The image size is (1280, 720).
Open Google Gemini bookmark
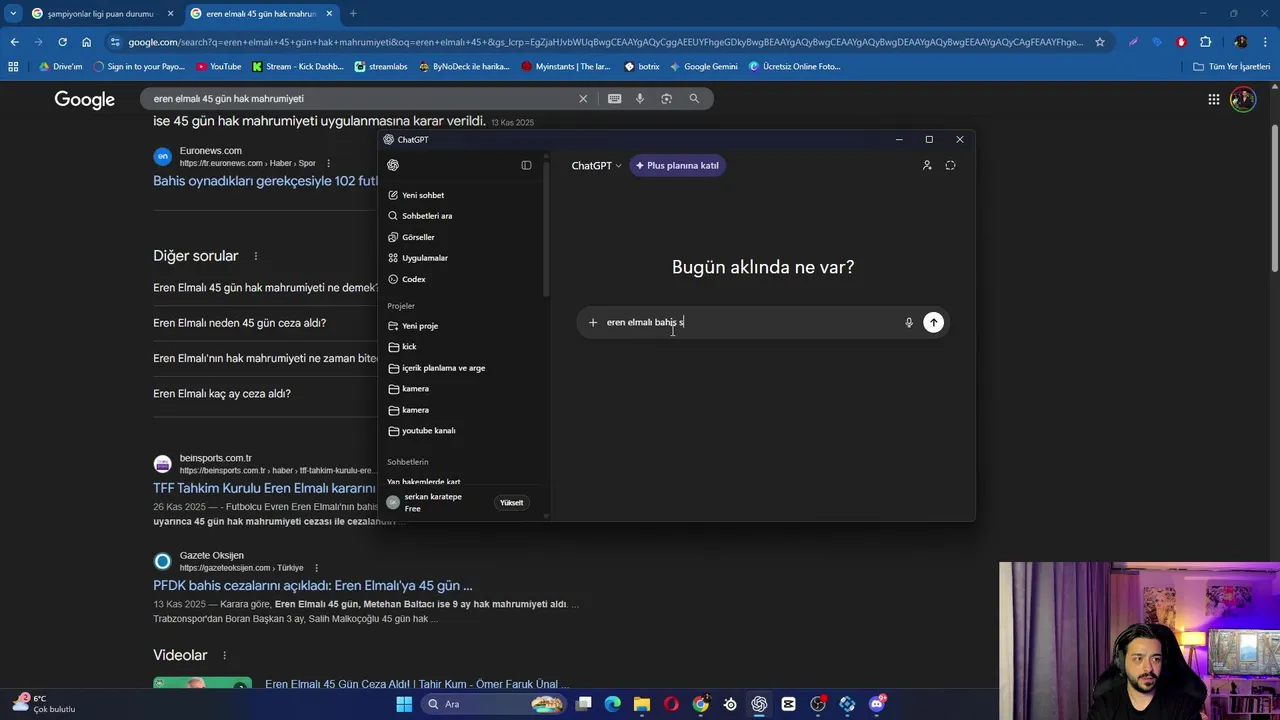coord(704,67)
